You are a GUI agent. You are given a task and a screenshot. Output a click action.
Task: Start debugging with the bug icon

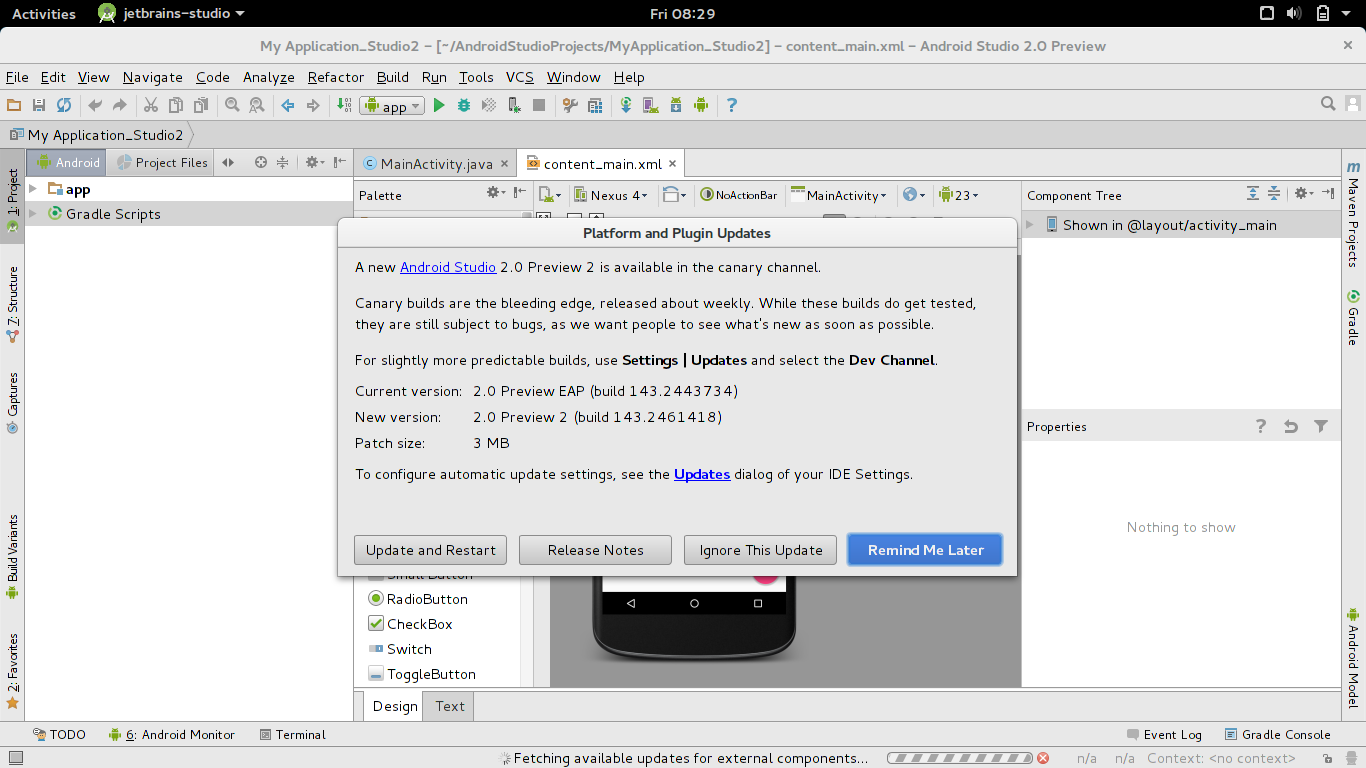(x=464, y=105)
